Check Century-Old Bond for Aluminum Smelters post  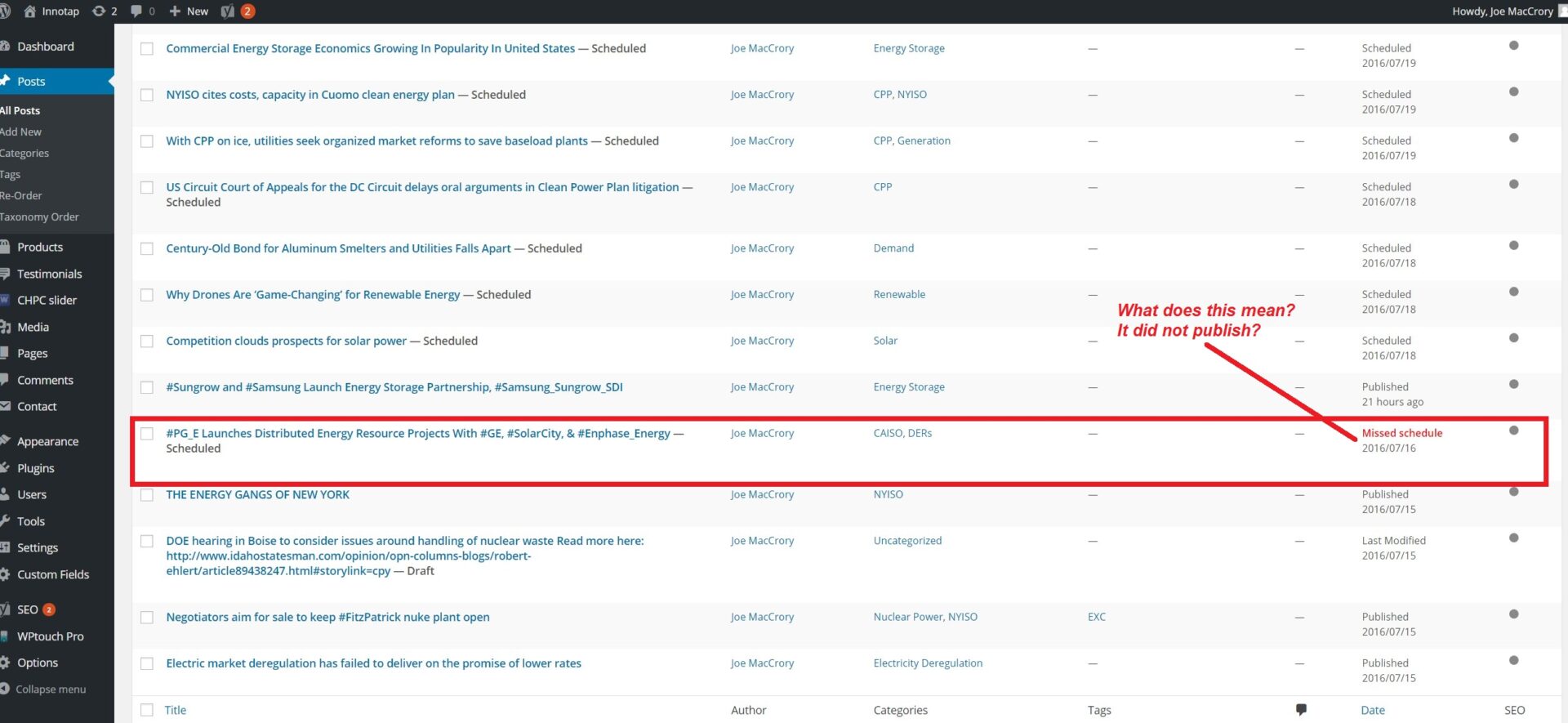[147, 249]
